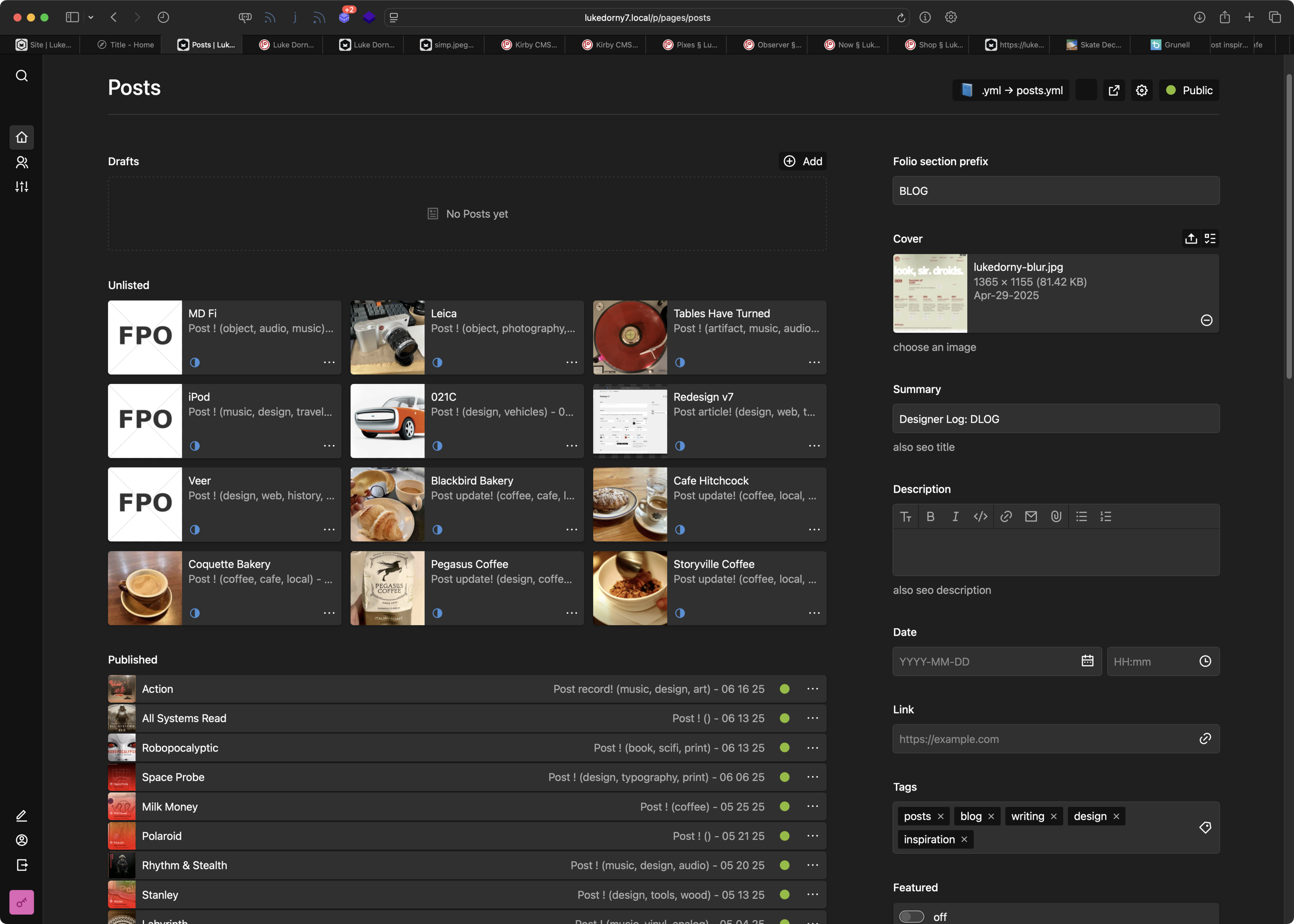Screen dimensions: 1294x924
Task: Insert email link in Description toolbar
Action: click(1031, 516)
